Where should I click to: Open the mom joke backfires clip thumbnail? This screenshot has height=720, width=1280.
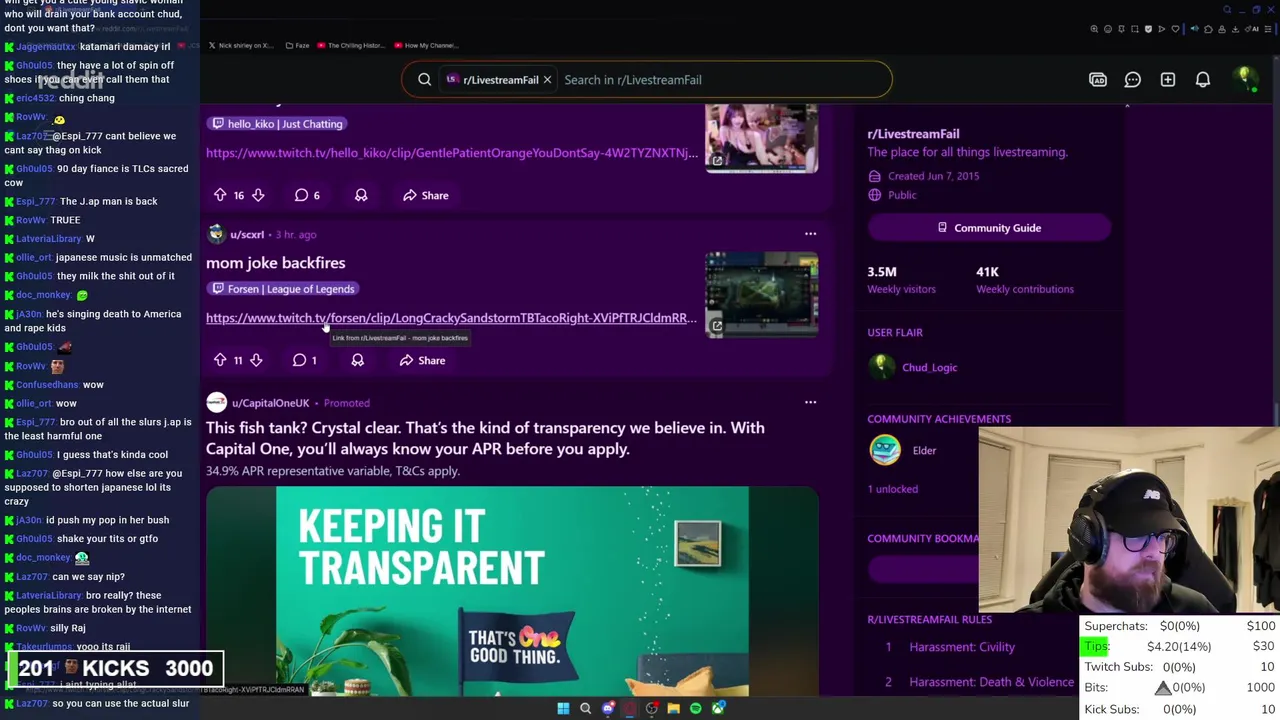pos(762,295)
